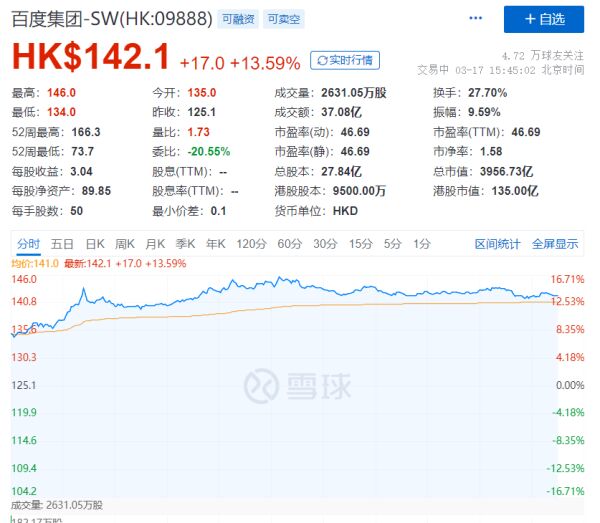Screen dimensions: 600x523
Task: Select the 1分 interval chart
Action: 422,243
